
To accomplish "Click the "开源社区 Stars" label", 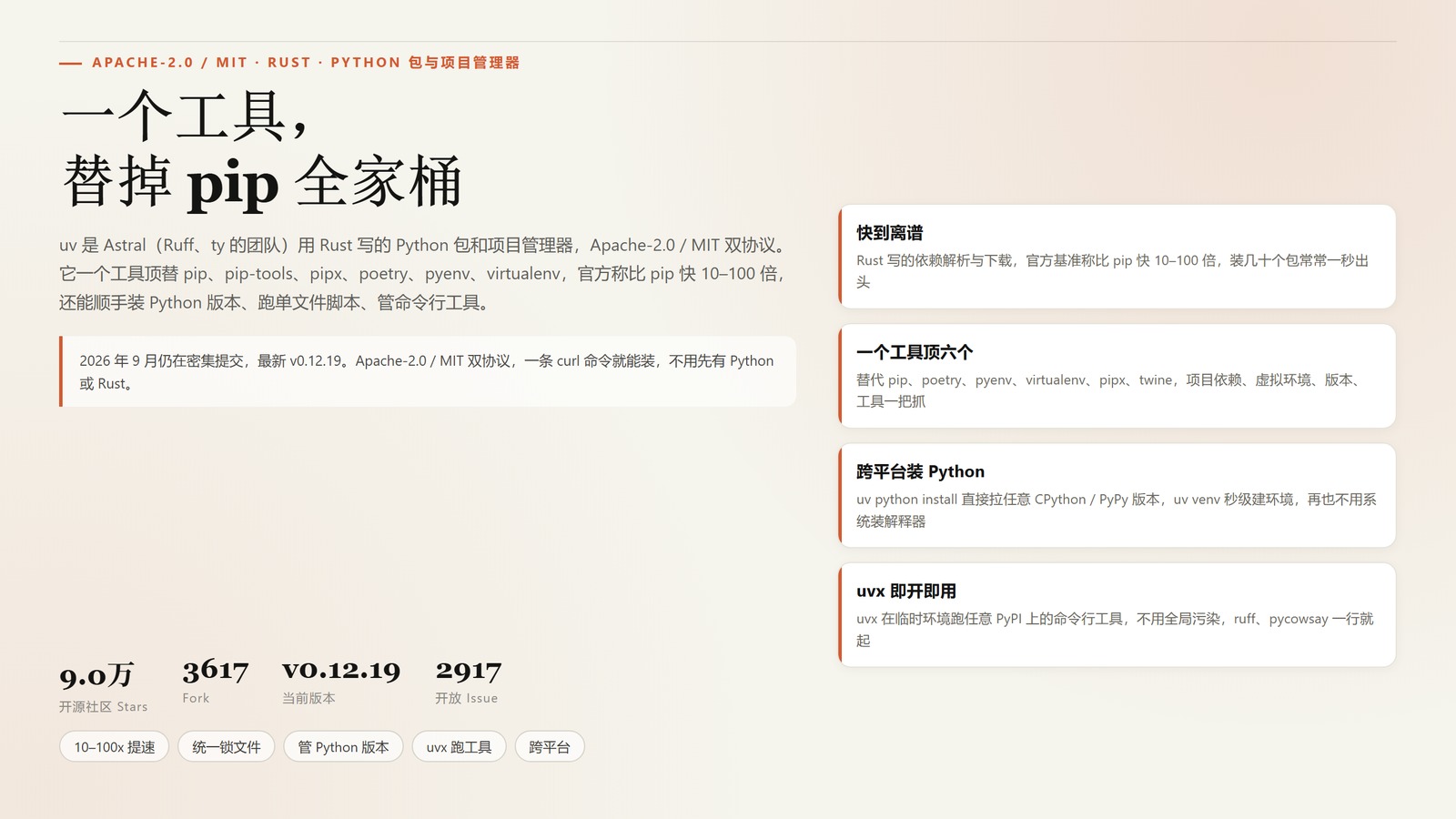I will point(103,706).
